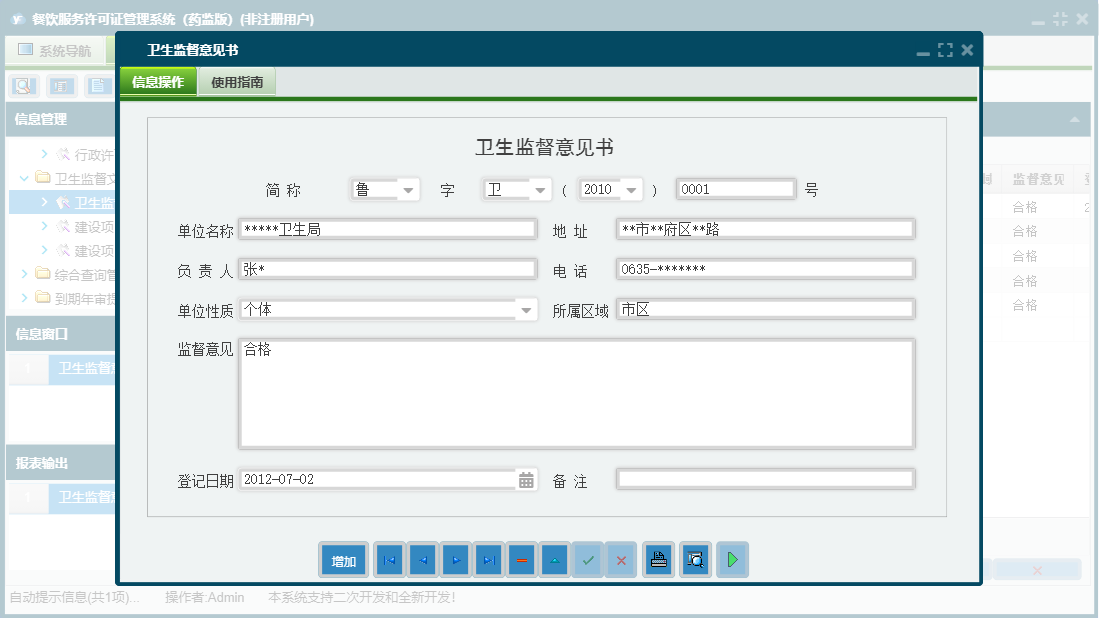Jump to the last record
This screenshot has width=1099, height=618.
click(489, 561)
